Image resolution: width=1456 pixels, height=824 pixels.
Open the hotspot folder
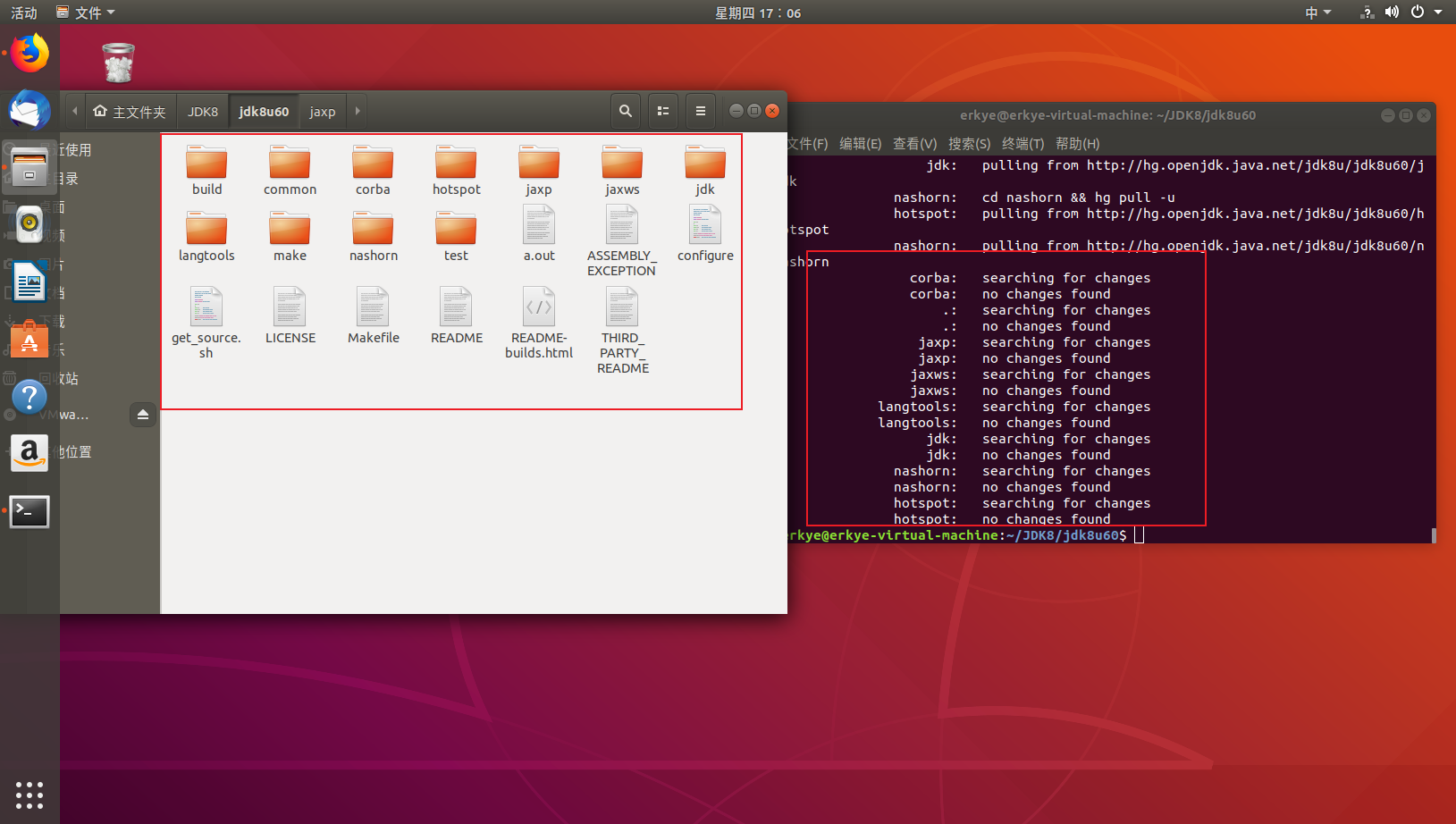(x=456, y=170)
